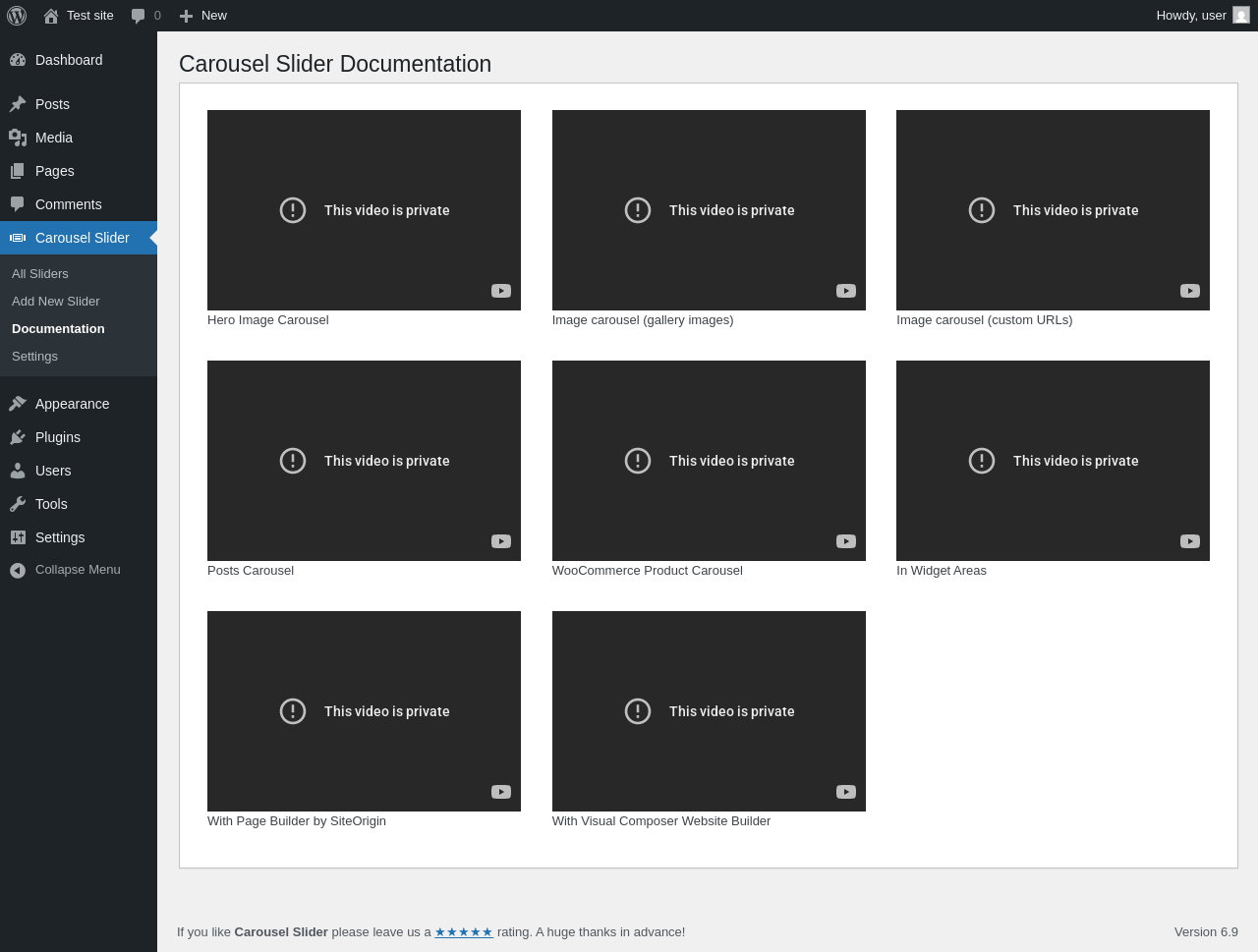Click the Pages icon in sidebar
The width and height of the screenshot is (1258, 952).
[x=18, y=171]
